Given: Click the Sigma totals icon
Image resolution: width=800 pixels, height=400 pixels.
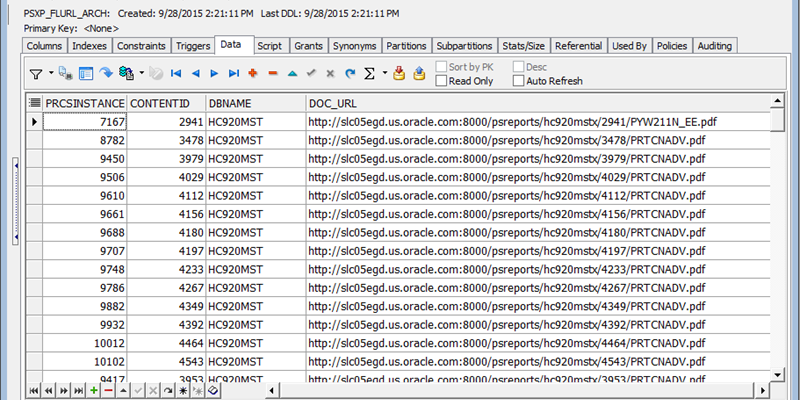Looking at the screenshot, I should coord(369,74).
